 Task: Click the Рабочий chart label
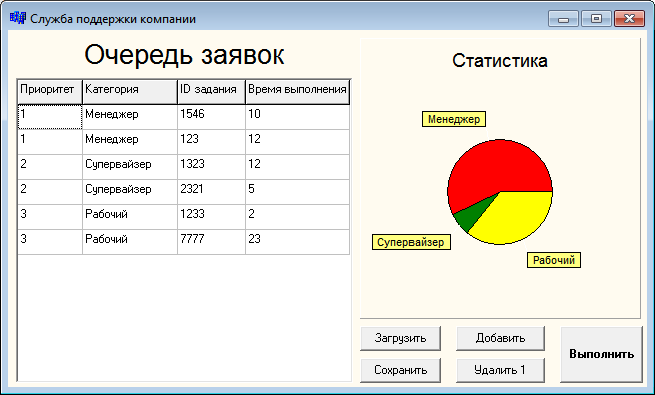[554, 260]
